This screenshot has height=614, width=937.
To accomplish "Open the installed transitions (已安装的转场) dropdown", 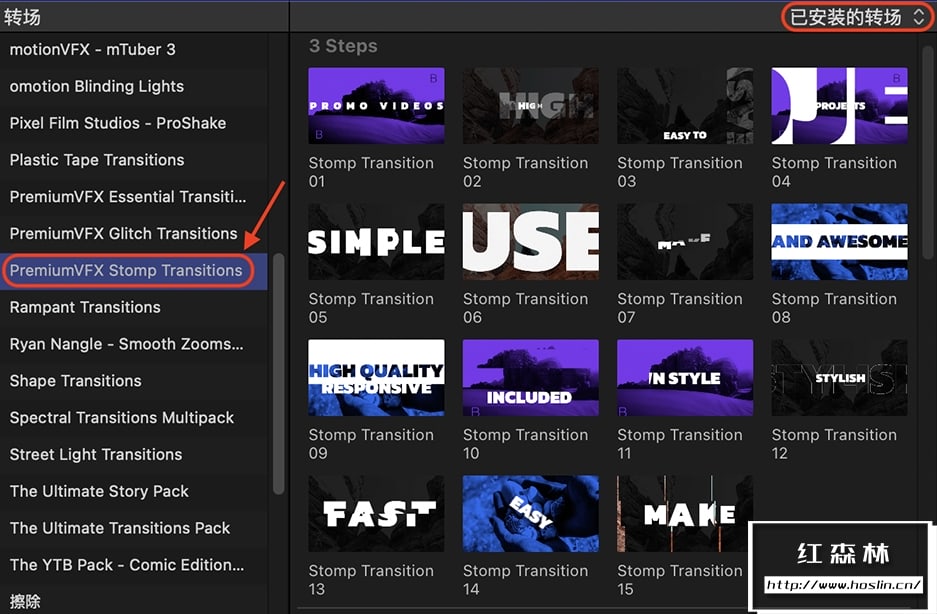I will point(857,17).
